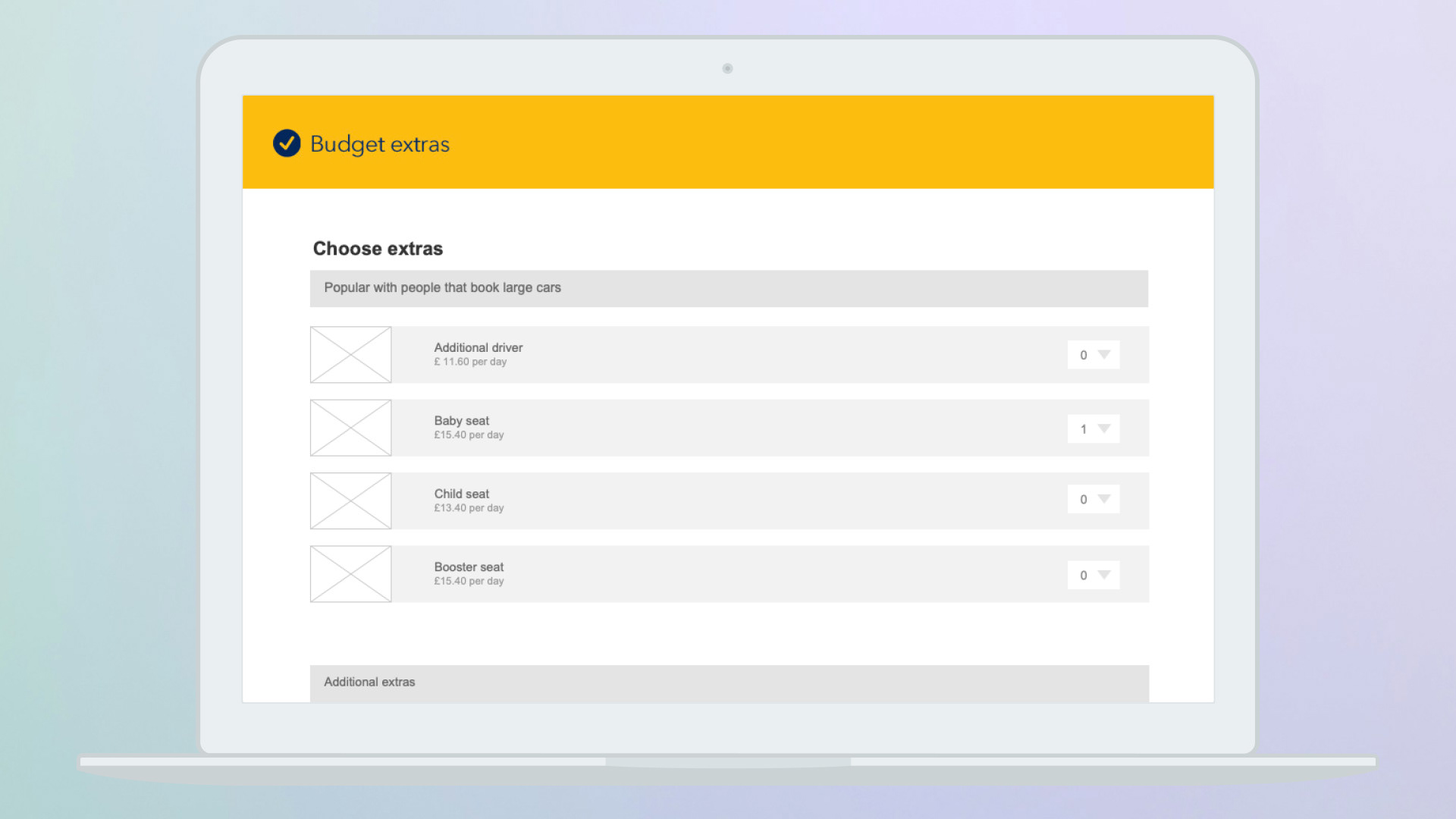This screenshot has width=1456, height=819.
Task: Click the Baby seat placeholder image
Action: 350,428
